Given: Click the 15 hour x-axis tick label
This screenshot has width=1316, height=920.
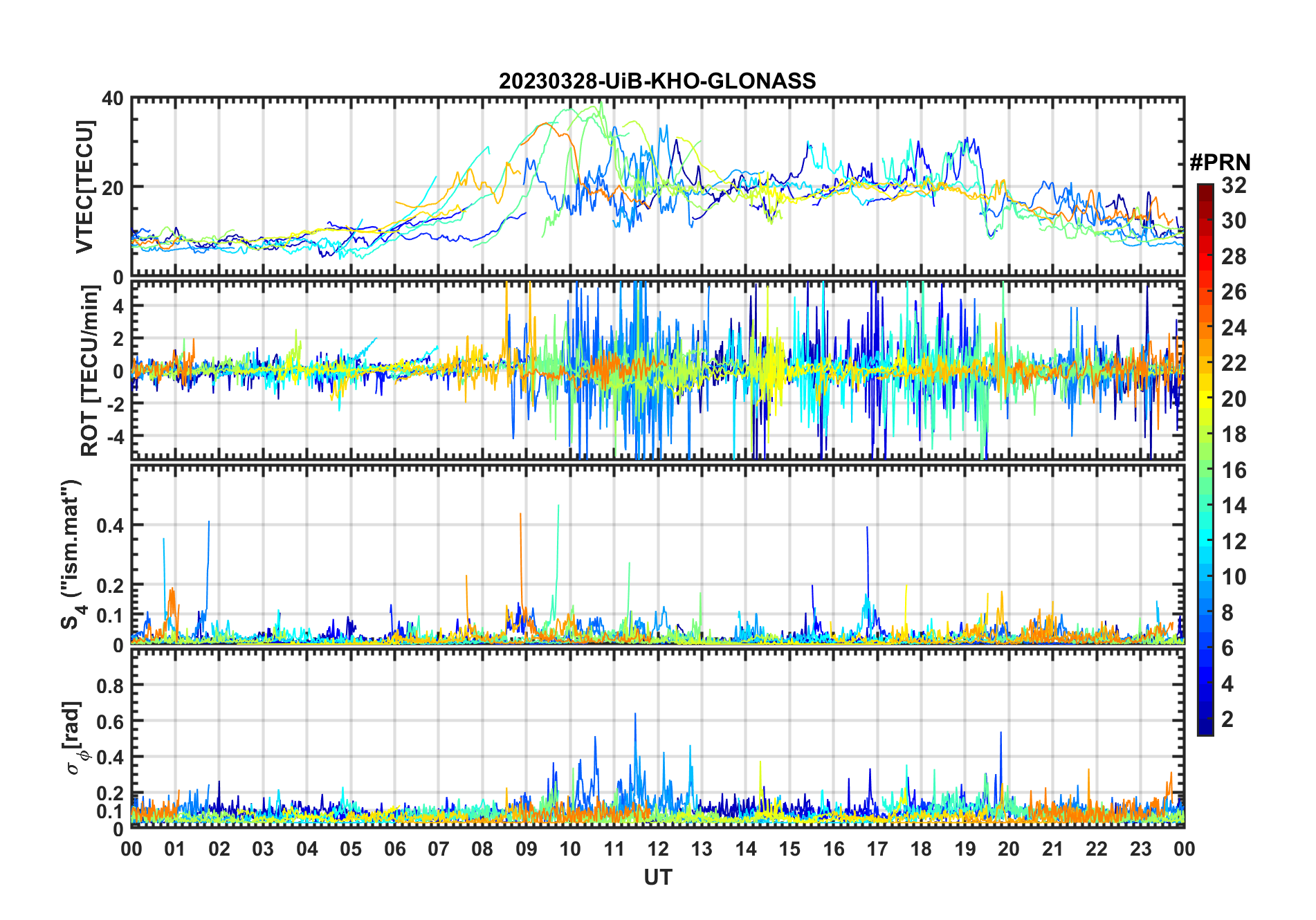Looking at the screenshot, I should 789,849.
